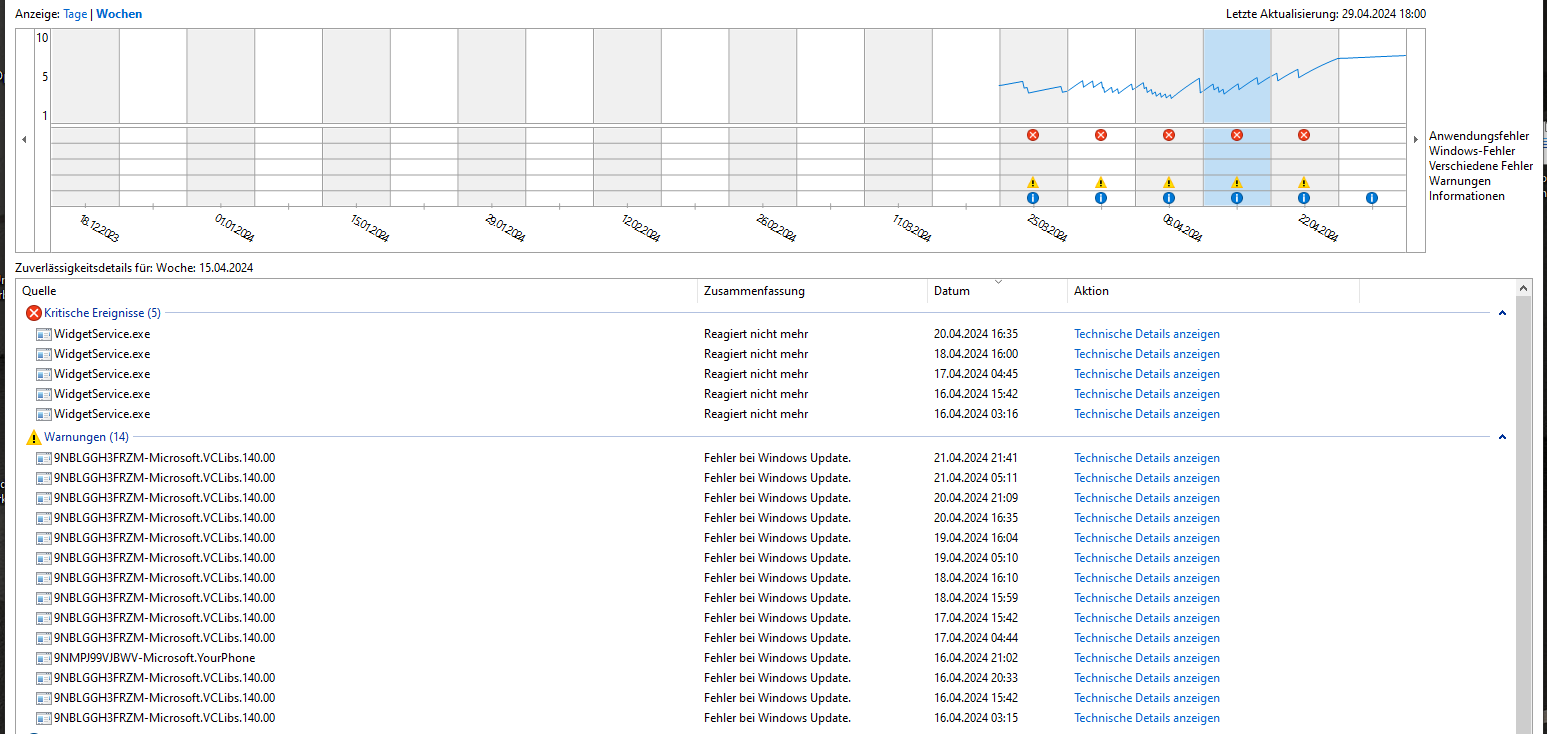The height and width of the screenshot is (734, 1547).
Task: Click red error icon in highlighted week 15.04.2024 column
Action: pyautogui.click(x=1237, y=135)
